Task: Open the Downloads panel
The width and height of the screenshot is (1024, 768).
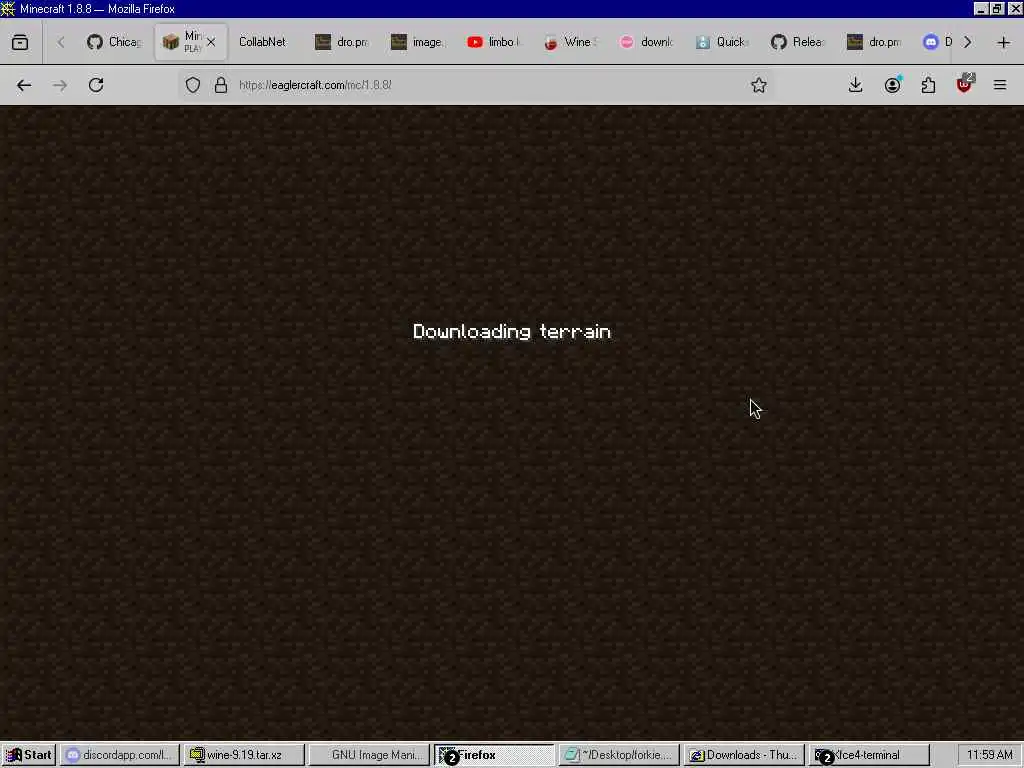Action: pos(856,85)
